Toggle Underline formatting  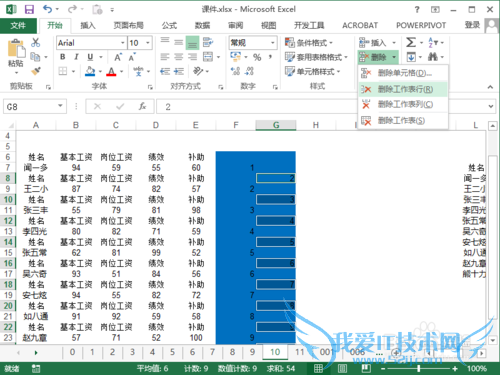click(x=90, y=57)
